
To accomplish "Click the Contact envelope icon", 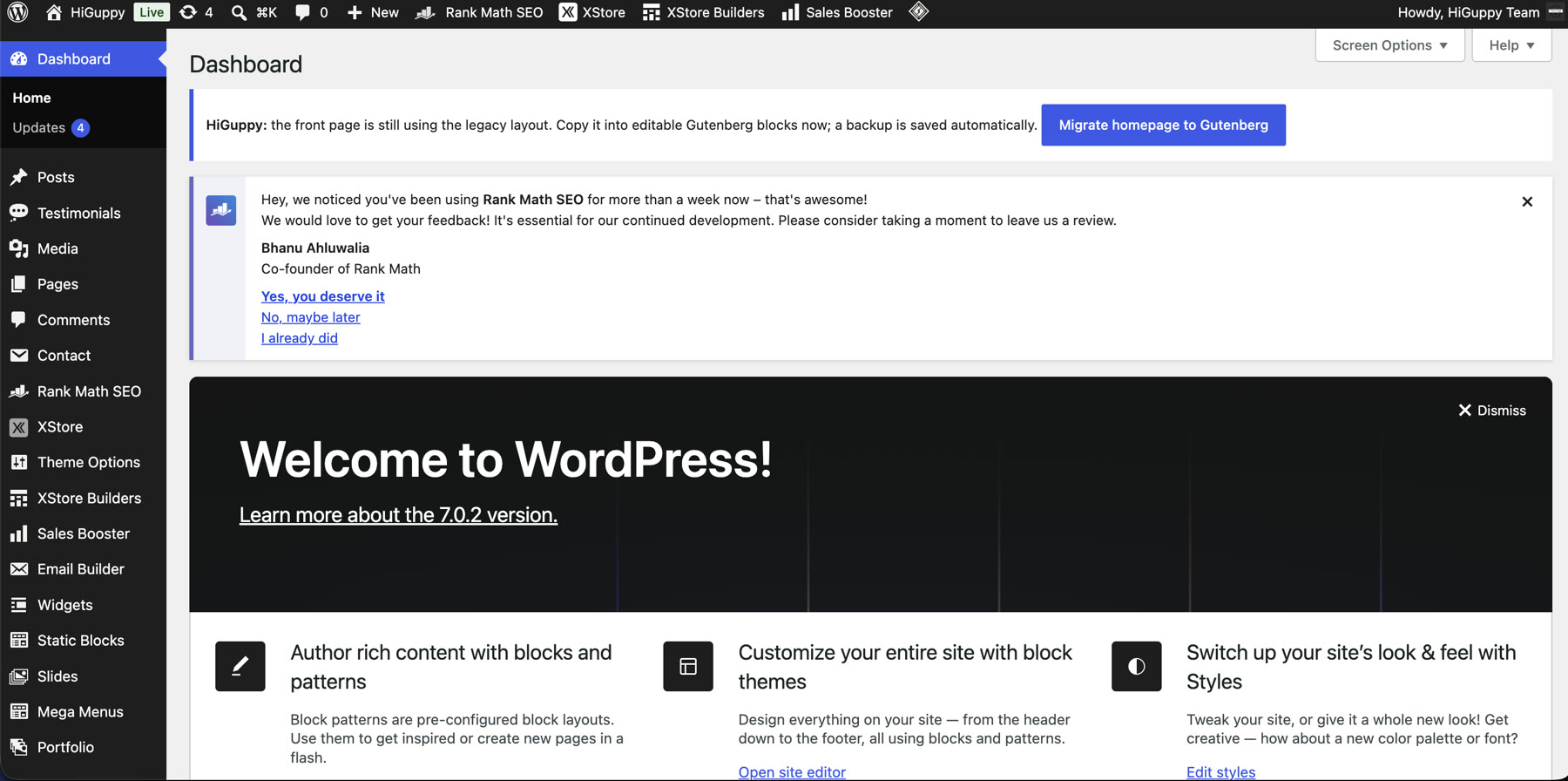I will click(x=18, y=356).
